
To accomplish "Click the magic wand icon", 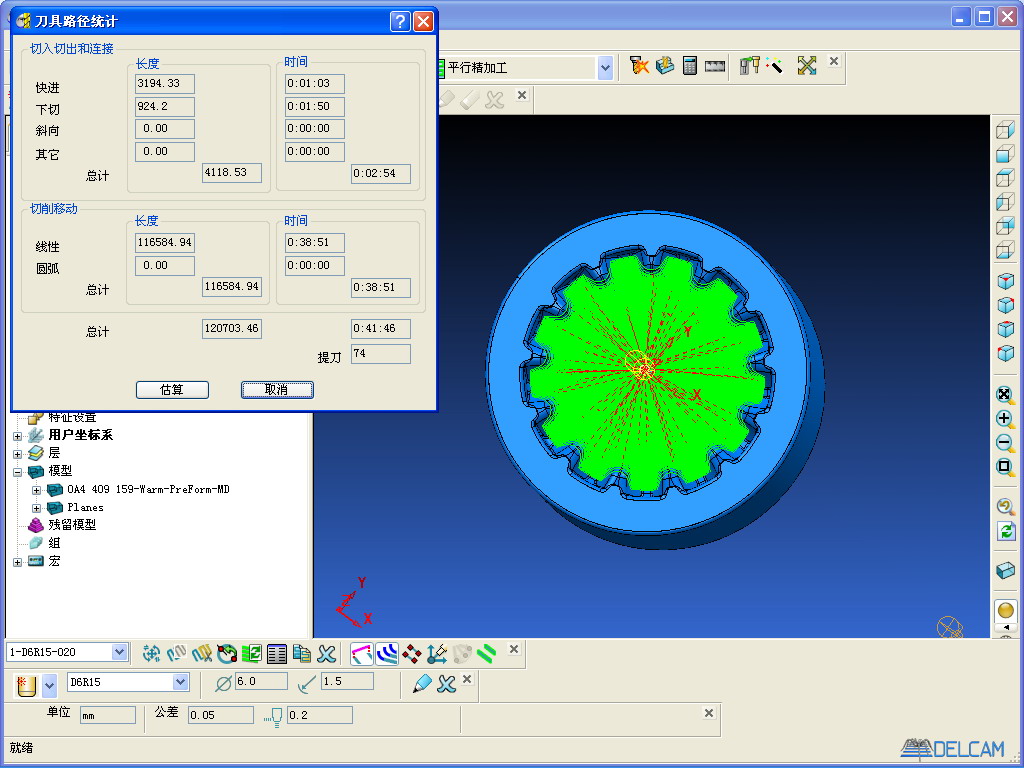I will tap(775, 65).
